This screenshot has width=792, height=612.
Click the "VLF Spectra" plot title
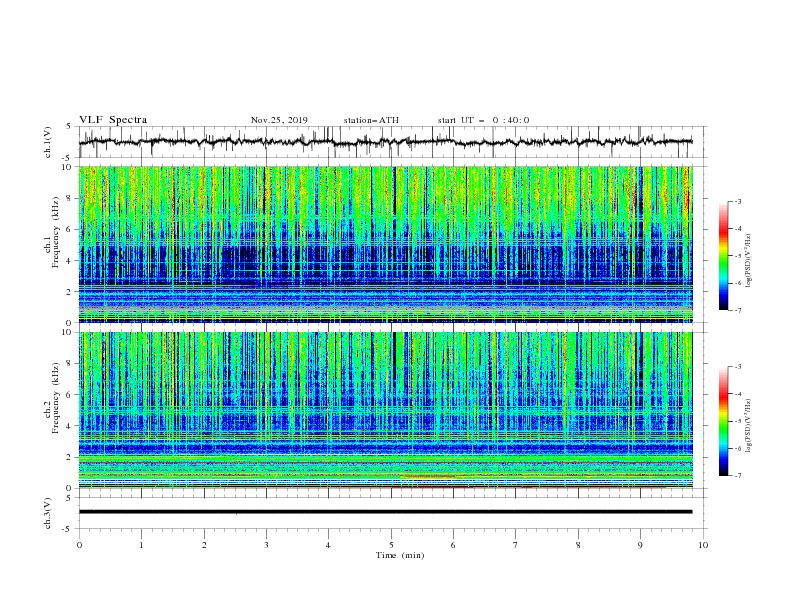[x=113, y=120]
